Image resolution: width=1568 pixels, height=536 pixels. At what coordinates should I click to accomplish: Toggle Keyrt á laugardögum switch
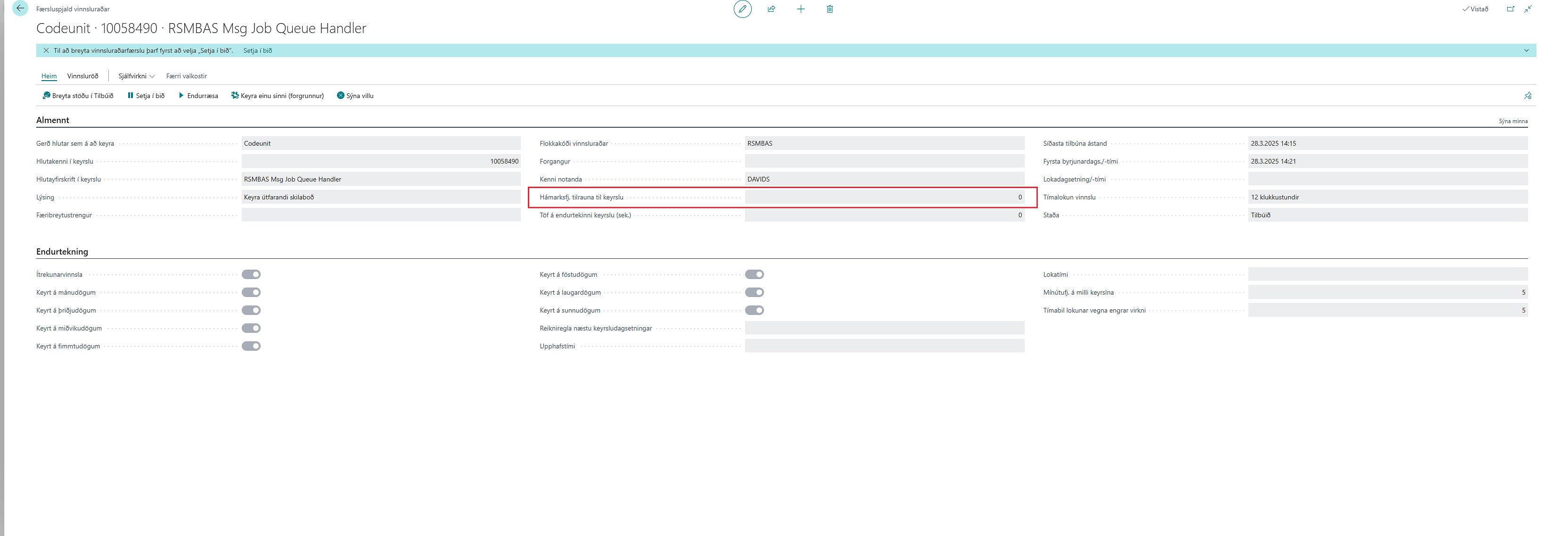pyautogui.click(x=754, y=292)
